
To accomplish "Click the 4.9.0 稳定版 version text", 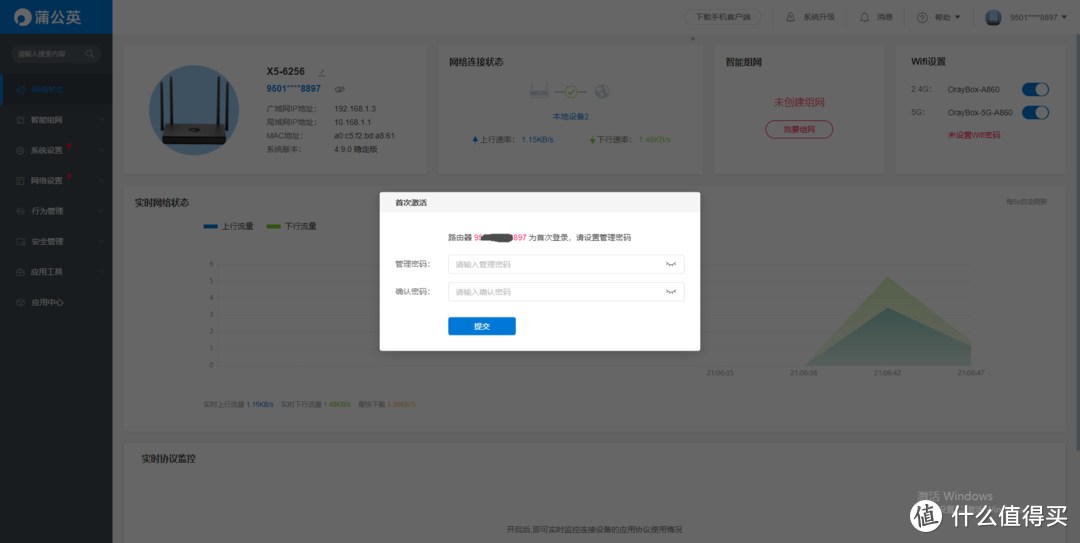I will (x=355, y=149).
